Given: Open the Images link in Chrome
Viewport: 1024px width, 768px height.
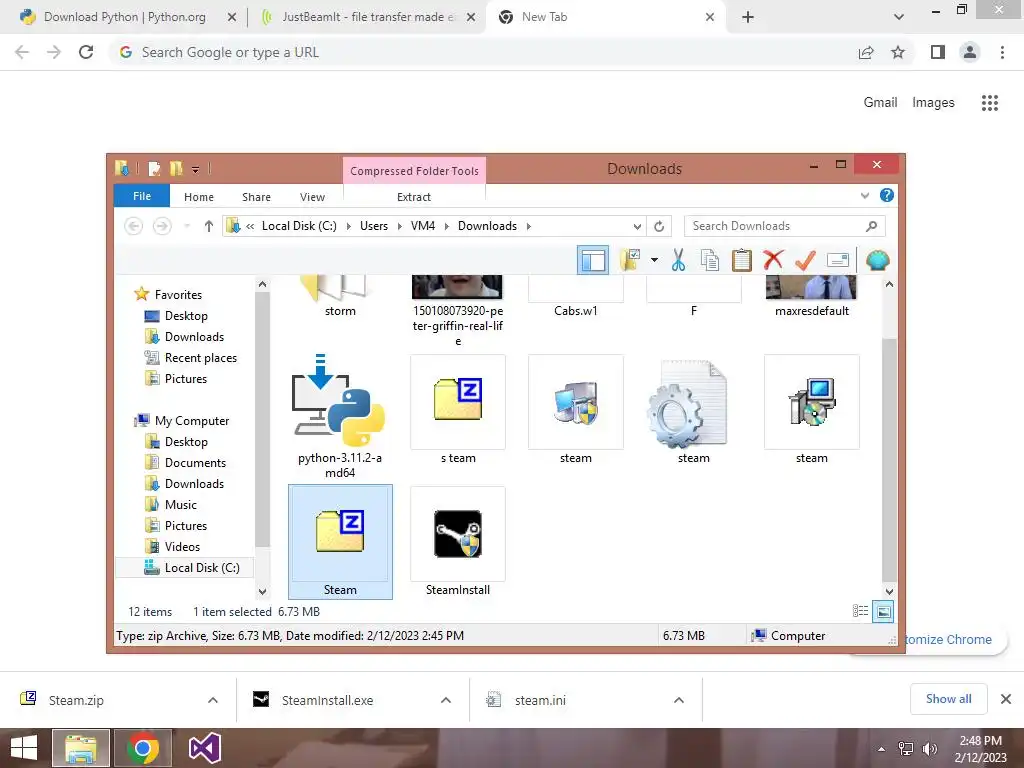Looking at the screenshot, I should [933, 103].
